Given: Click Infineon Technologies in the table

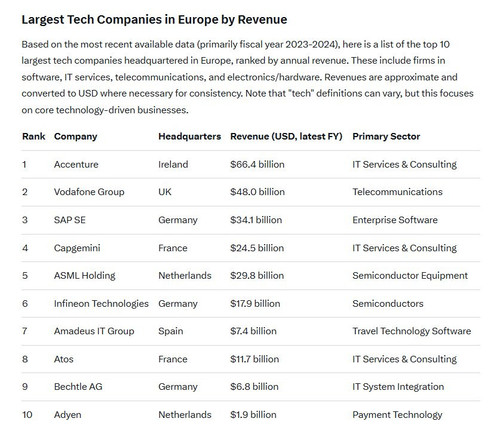Looking at the screenshot, I should 101,304.
